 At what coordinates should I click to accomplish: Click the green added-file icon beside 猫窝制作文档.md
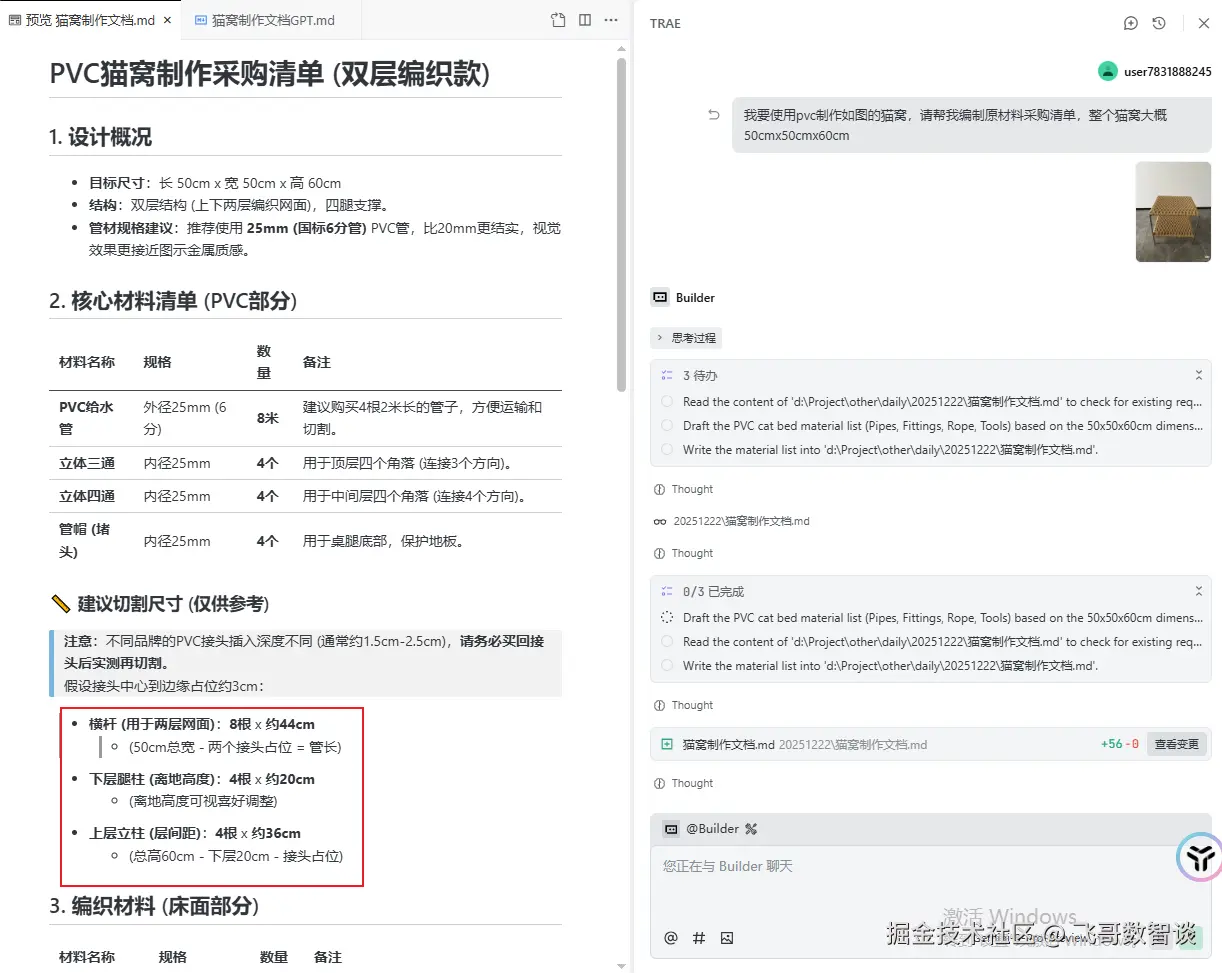pos(667,744)
